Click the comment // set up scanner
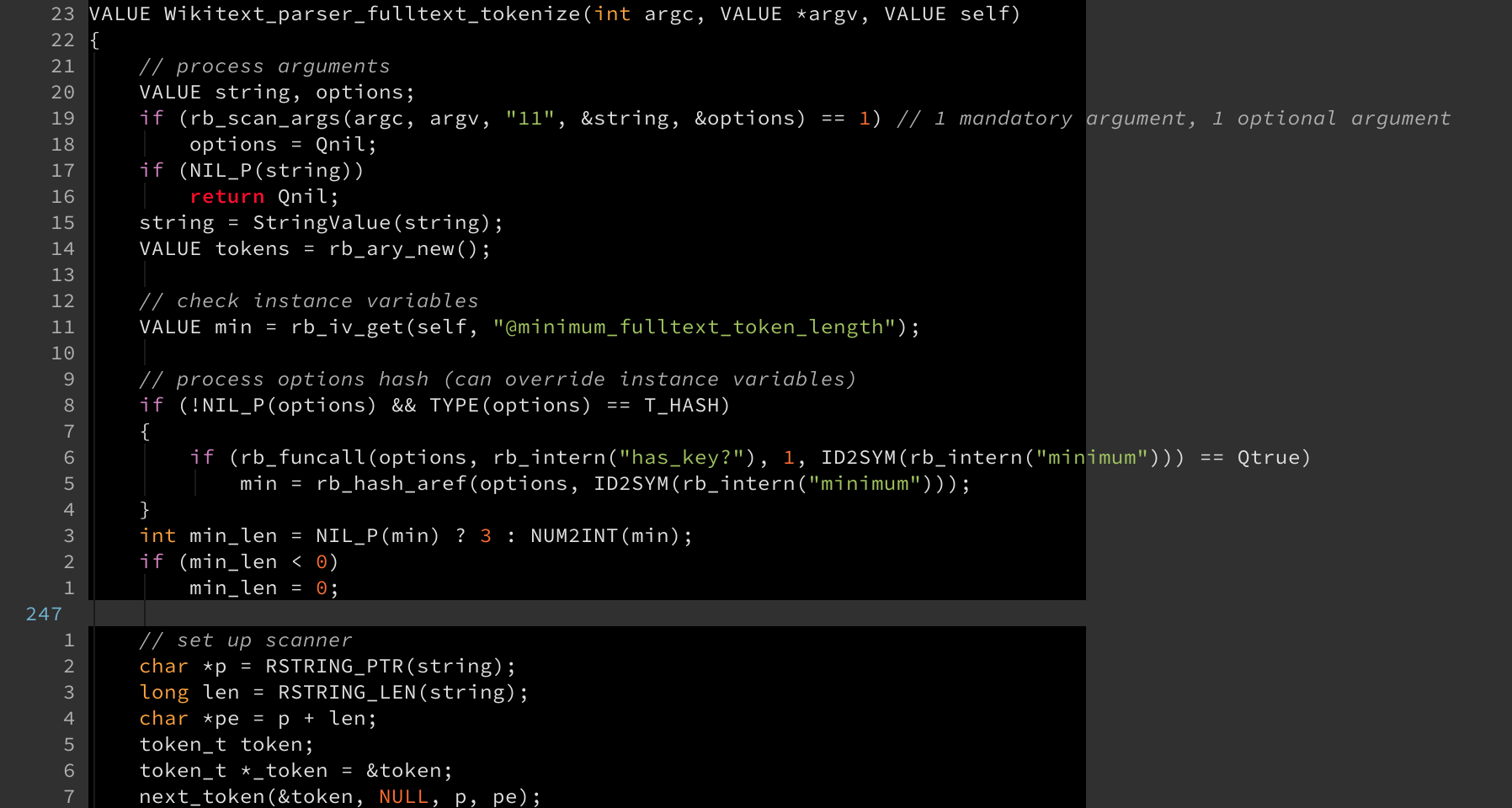 point(244,640)
